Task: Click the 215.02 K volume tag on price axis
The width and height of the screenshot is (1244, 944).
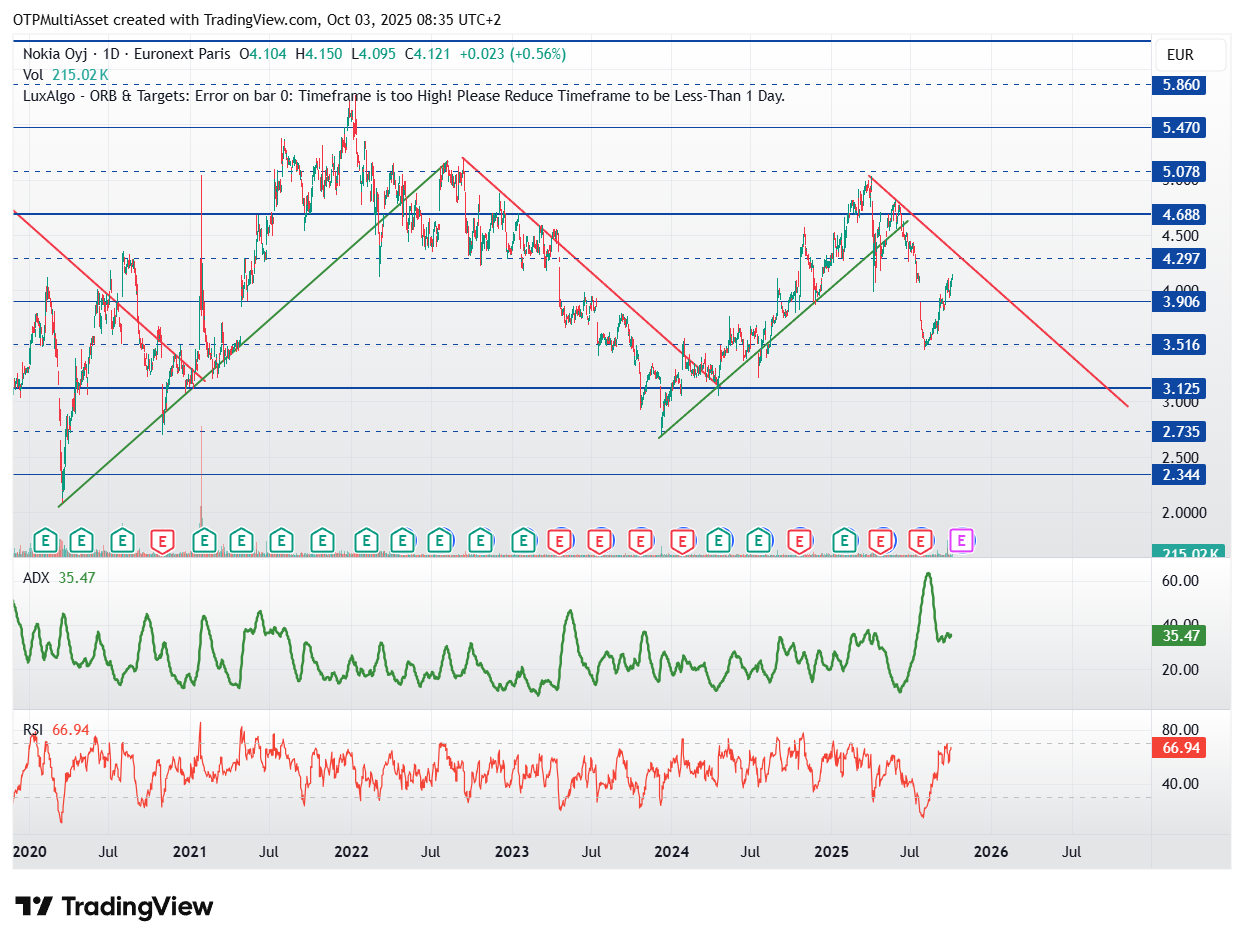Action: pyautogui.click(x=1180, y=552)
